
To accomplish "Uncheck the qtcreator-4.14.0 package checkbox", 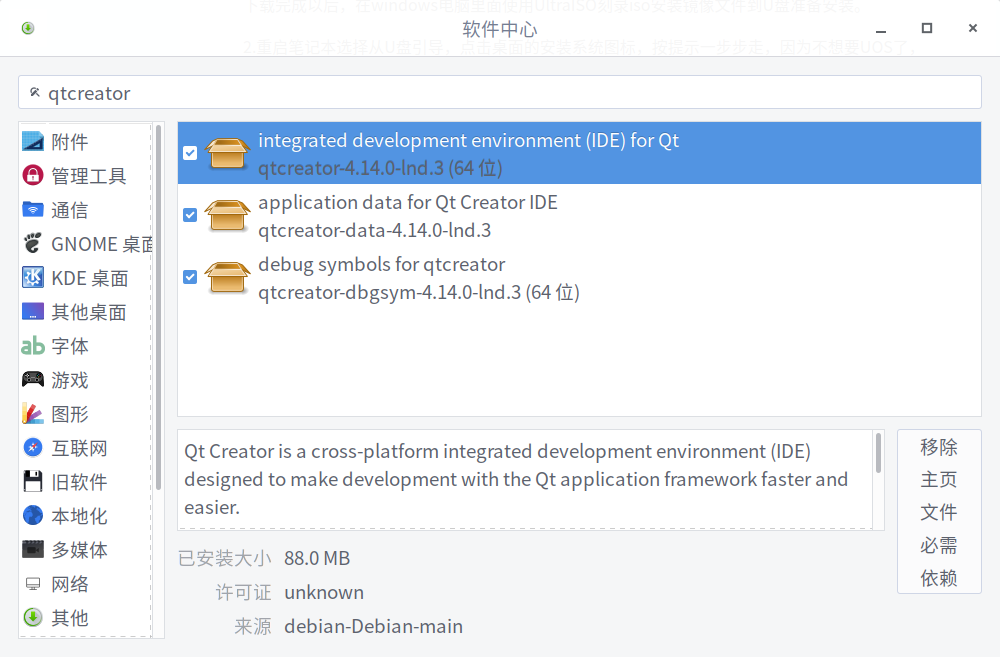I will point(190,153).
